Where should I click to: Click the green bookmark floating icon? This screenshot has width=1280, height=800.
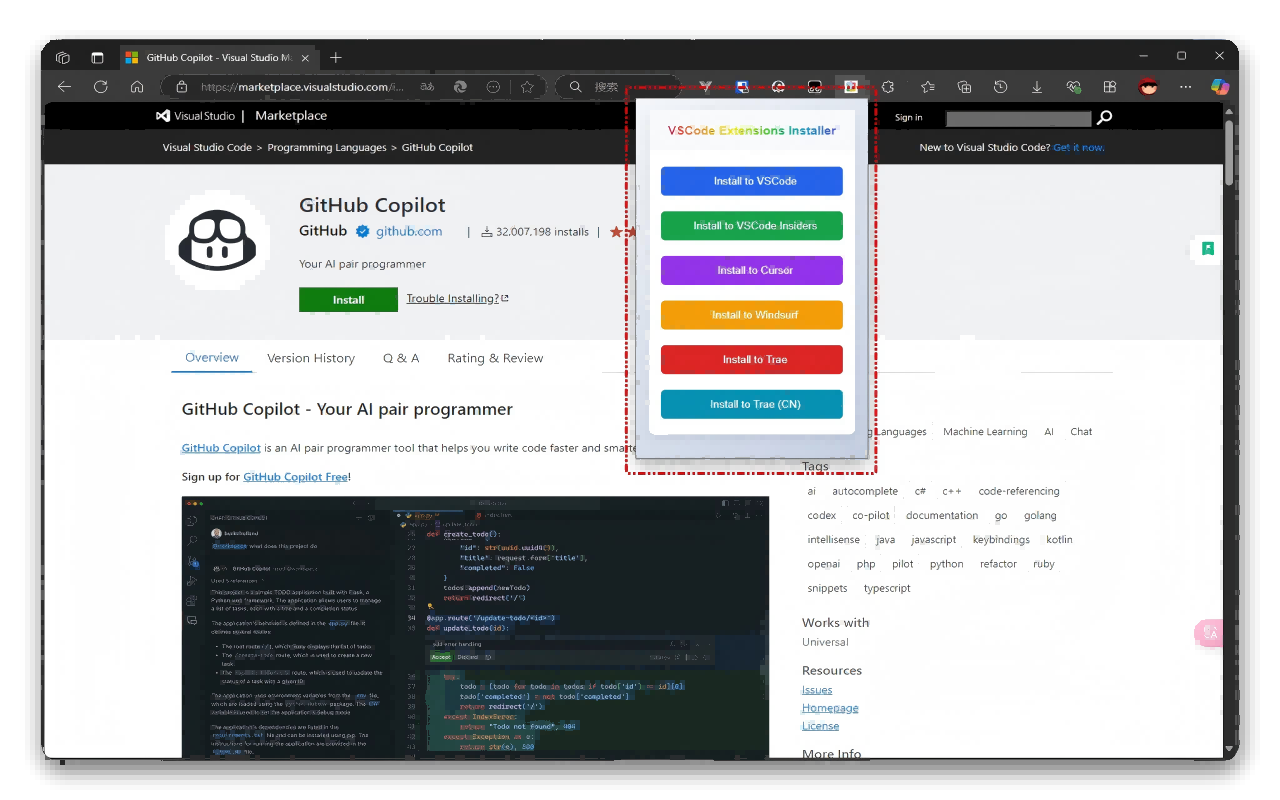click(1208, 248)
